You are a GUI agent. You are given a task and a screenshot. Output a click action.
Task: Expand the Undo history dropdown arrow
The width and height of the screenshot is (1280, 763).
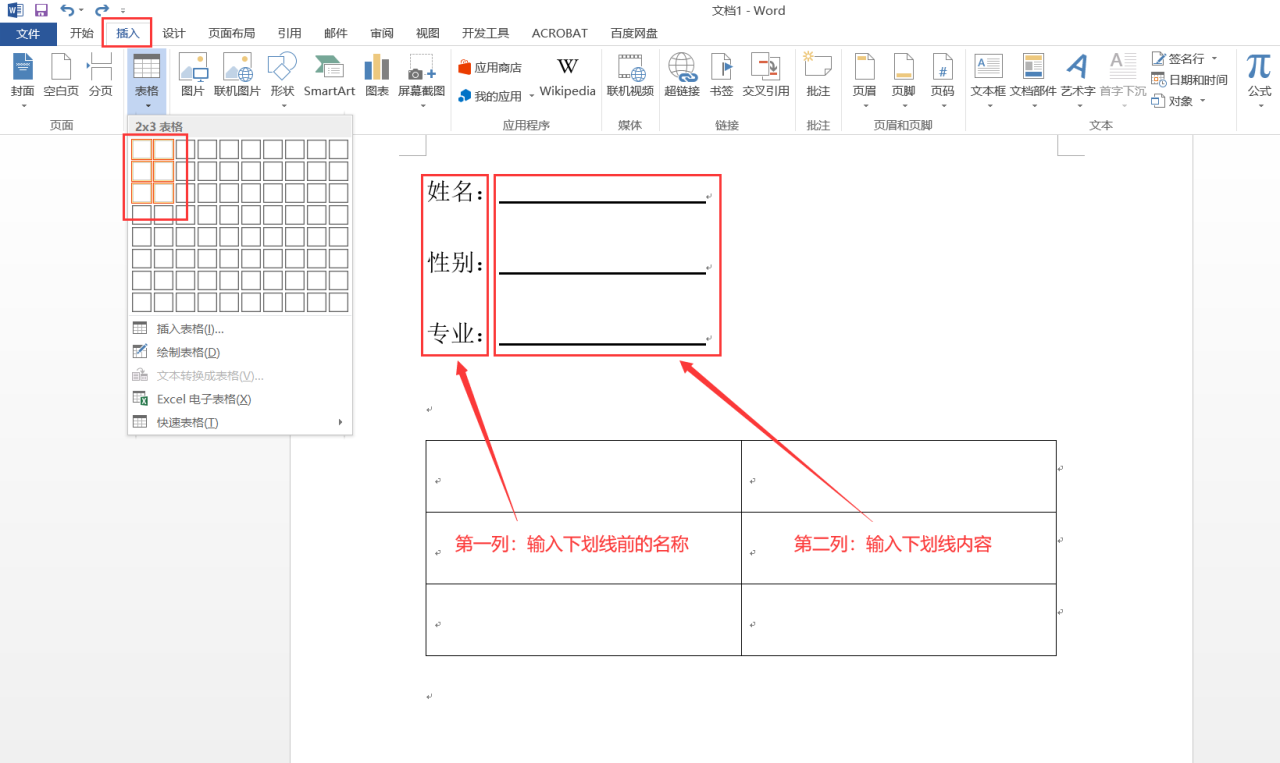pos(81,10)
